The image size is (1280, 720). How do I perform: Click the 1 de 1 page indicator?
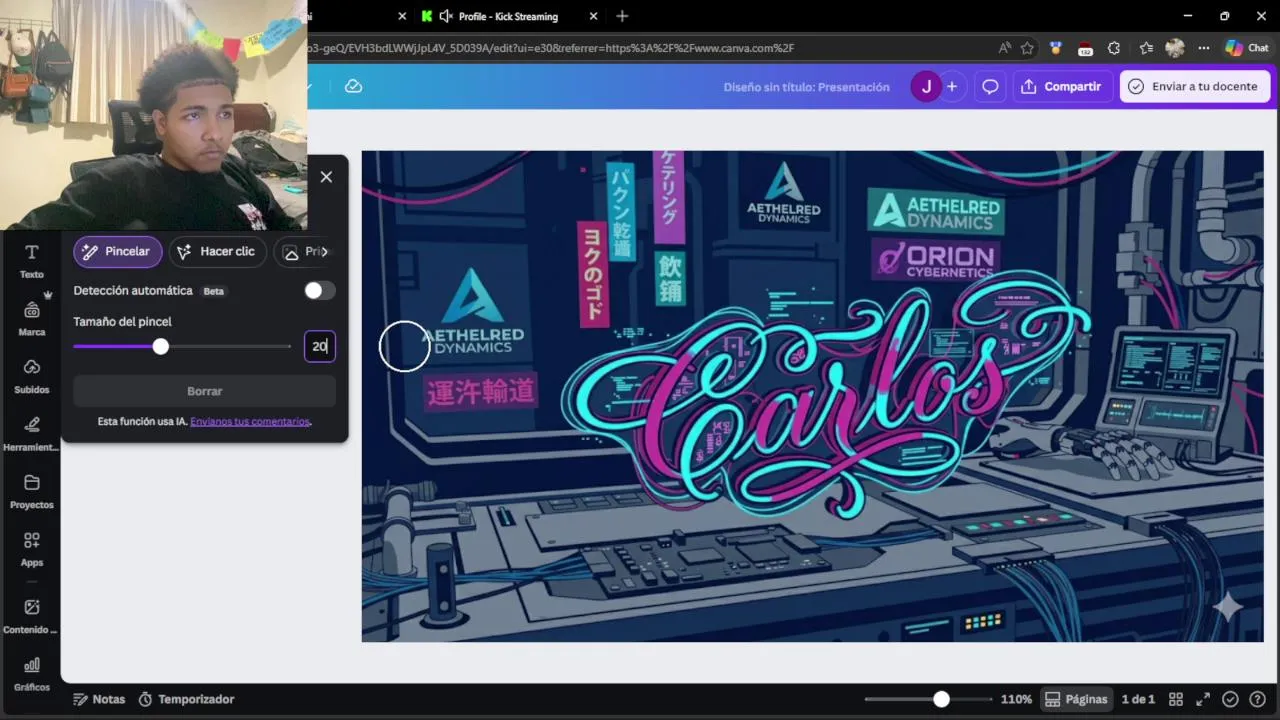click(x=1138, y=699)
